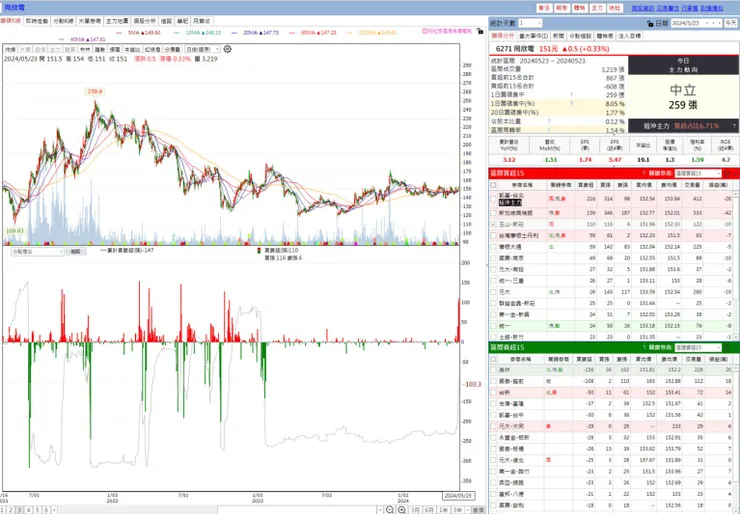This screenshot has width=740, height=514.
Task: Switch to 月營收 tab
Action: 202,21
